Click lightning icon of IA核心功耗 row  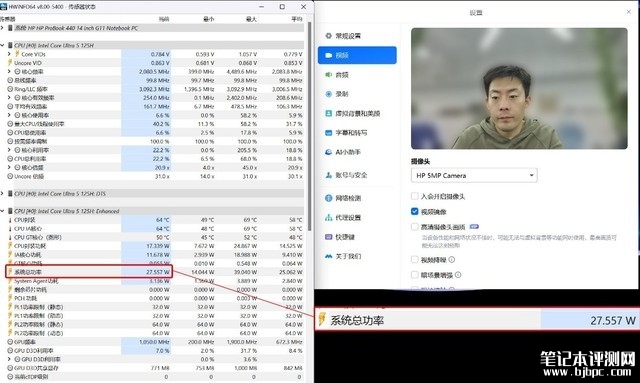click(x=10, y=254)
